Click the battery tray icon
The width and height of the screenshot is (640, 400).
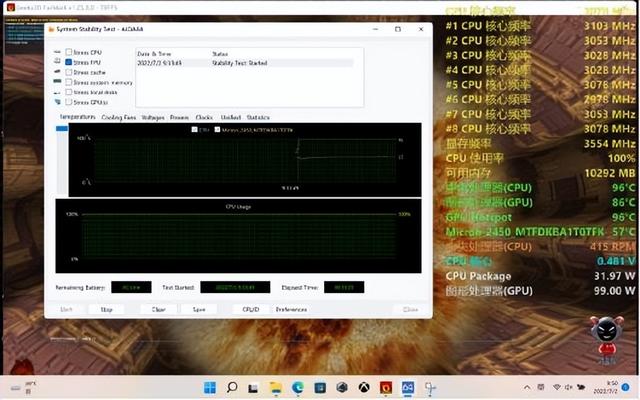point(581,387)
